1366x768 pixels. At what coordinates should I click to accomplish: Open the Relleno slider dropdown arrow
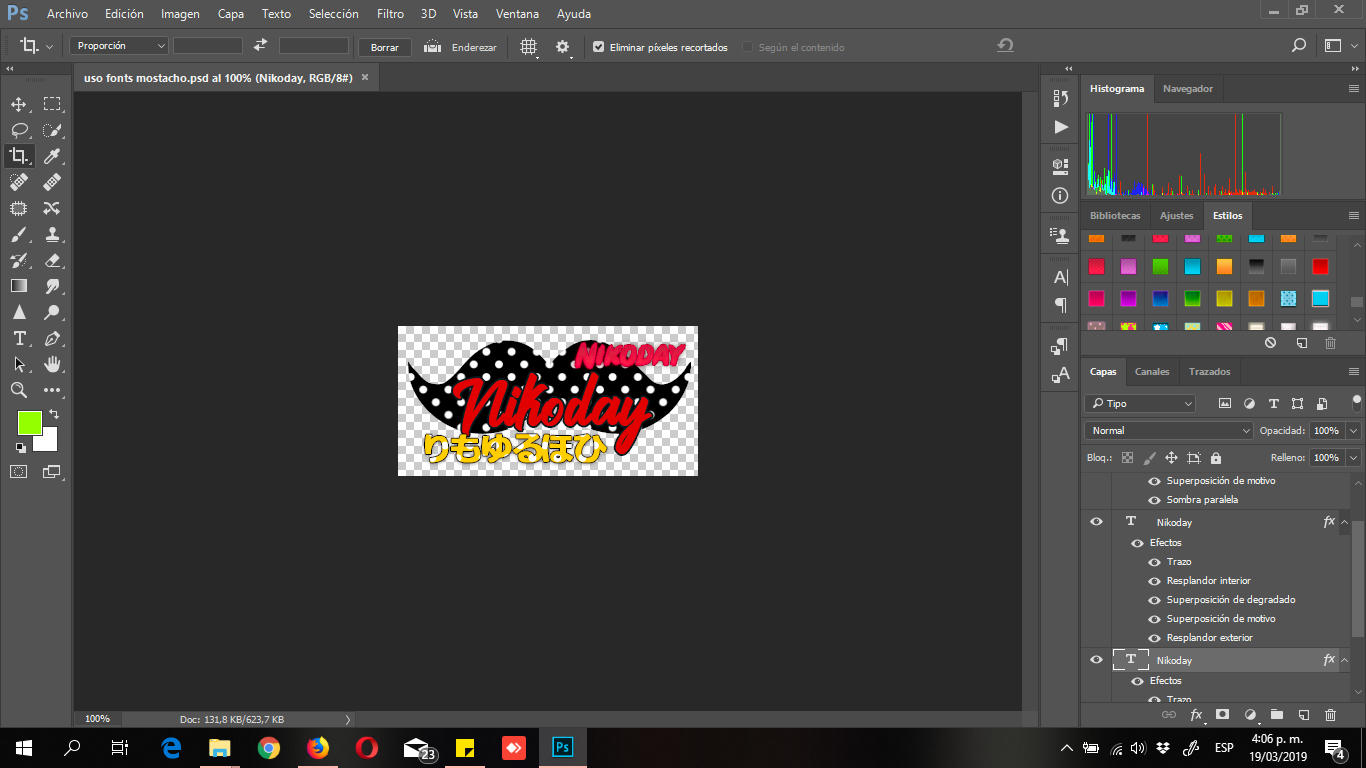click(x=1353, y=458)
